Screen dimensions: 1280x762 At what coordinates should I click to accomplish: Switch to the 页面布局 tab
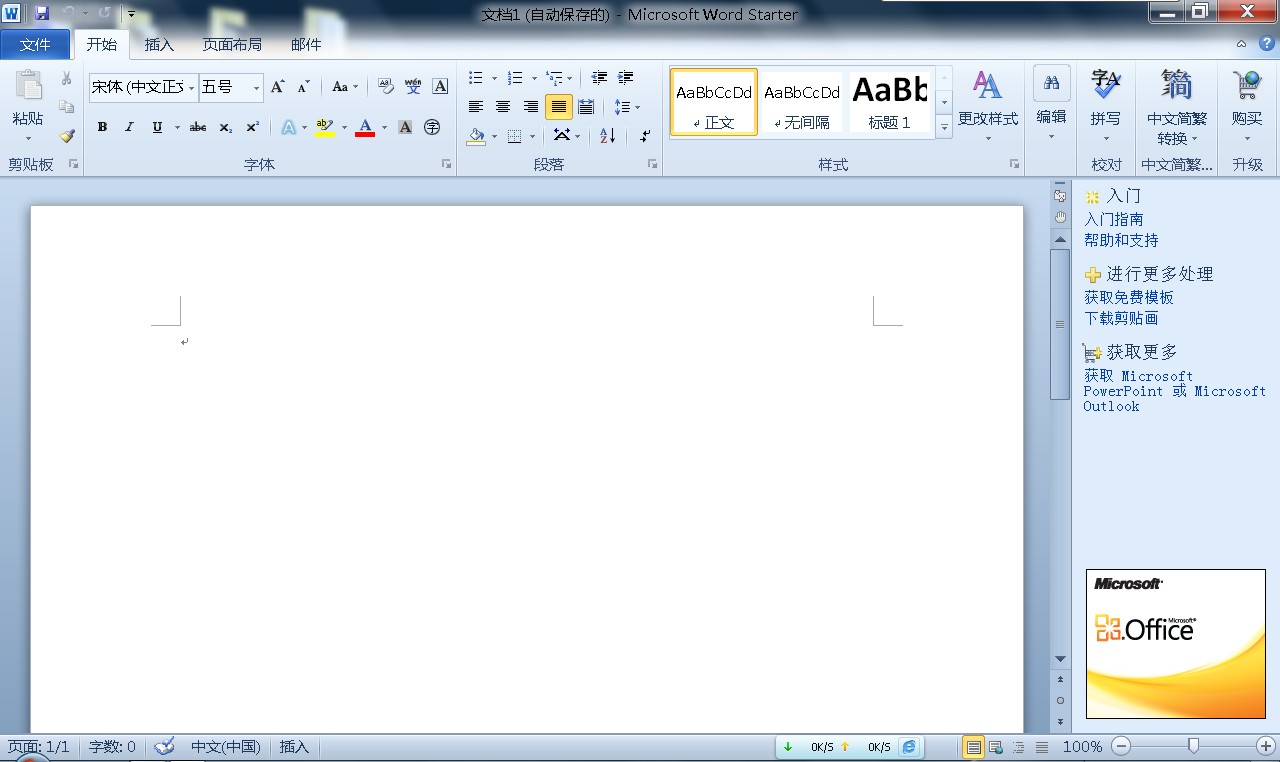click(232, 44)
